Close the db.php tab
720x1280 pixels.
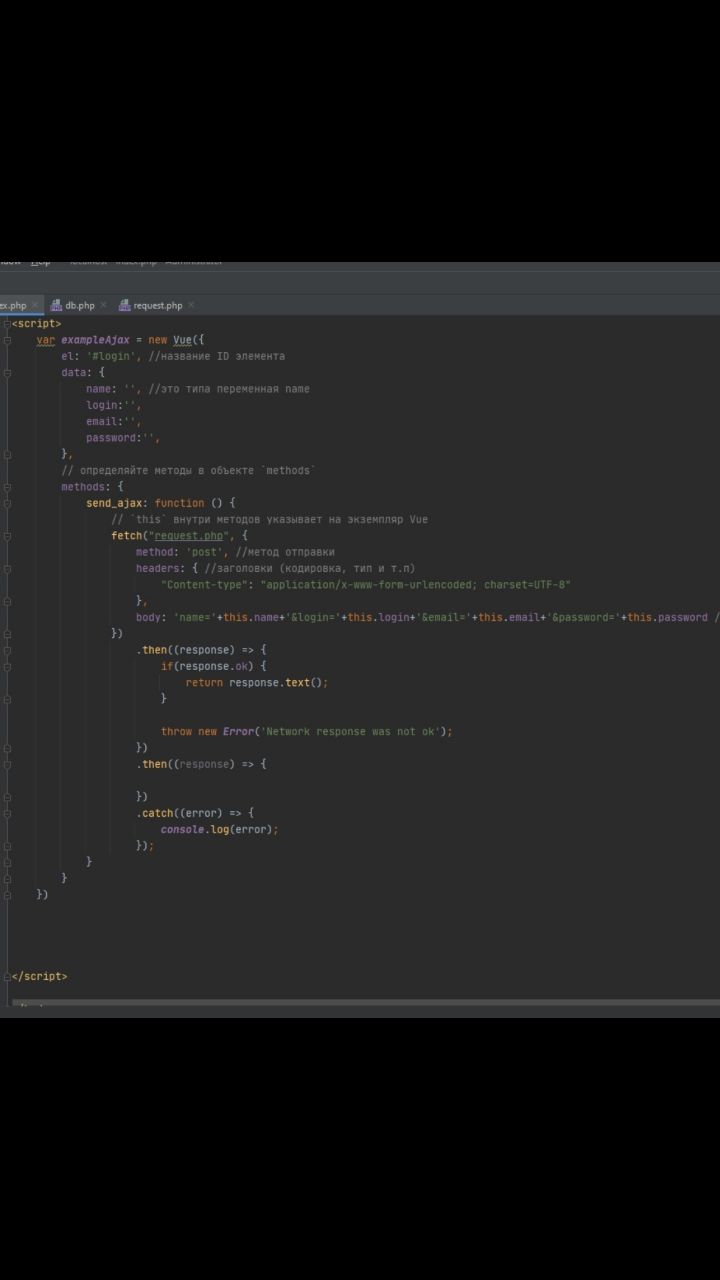(x=104, y=305)
